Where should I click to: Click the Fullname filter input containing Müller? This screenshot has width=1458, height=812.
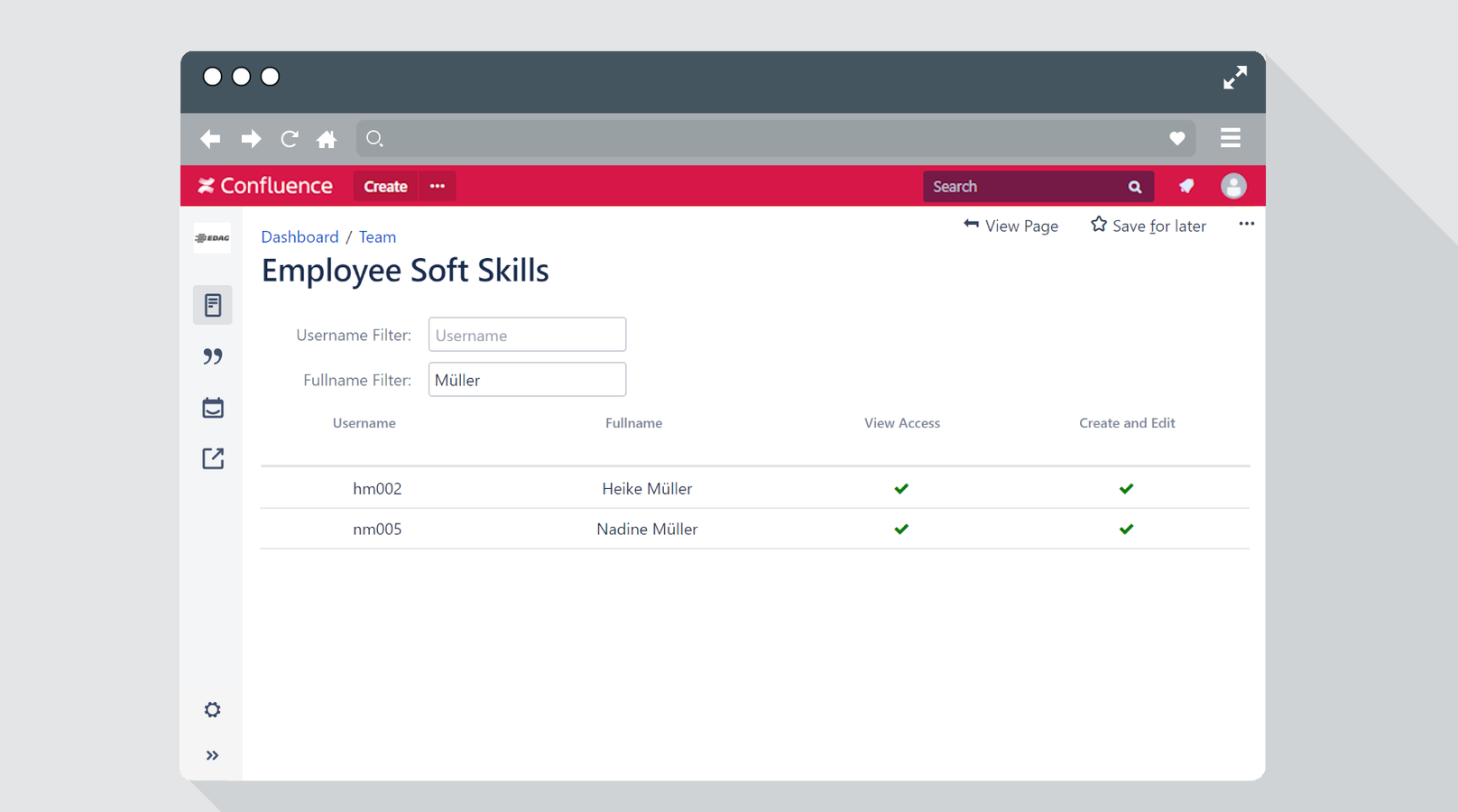point(527,380)
